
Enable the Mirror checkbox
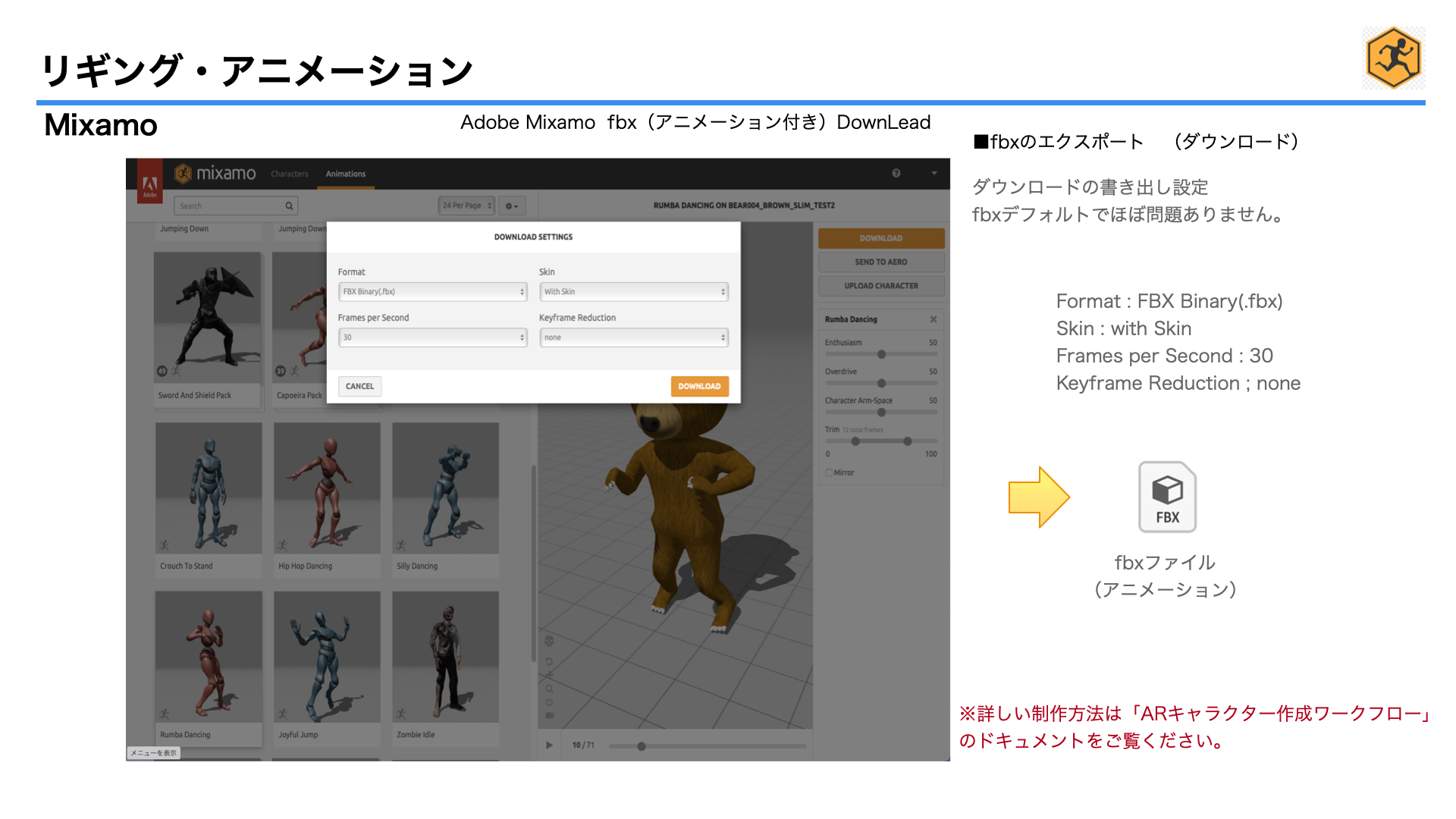[829, 472]
